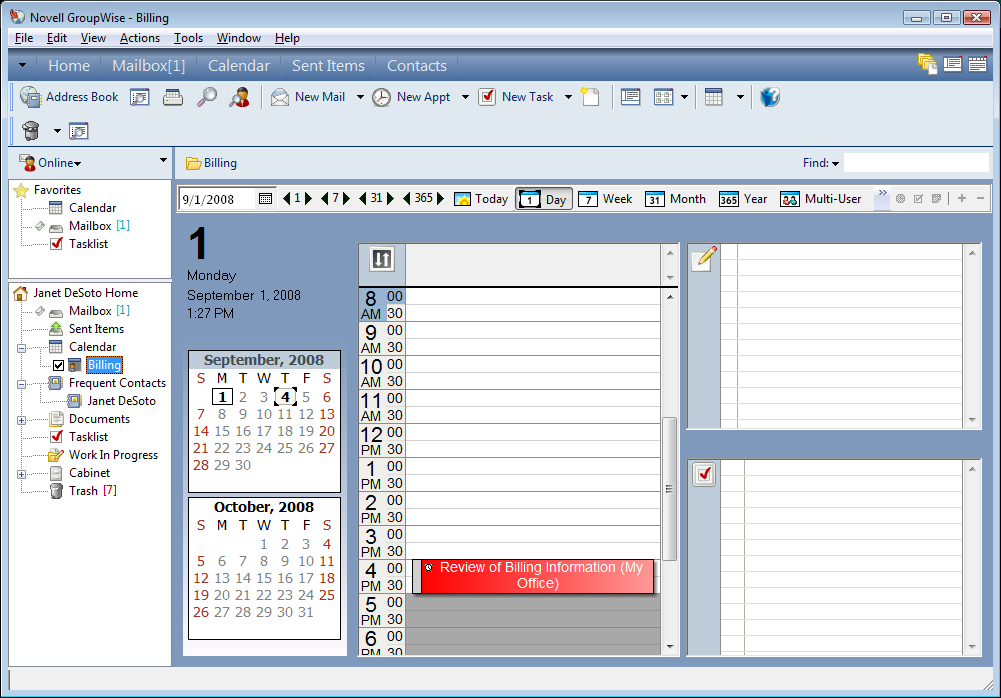Viewport: 1001px width, 698px height.
Task: Click the New Mail envelope button
Action: click(x=308, y=97)
